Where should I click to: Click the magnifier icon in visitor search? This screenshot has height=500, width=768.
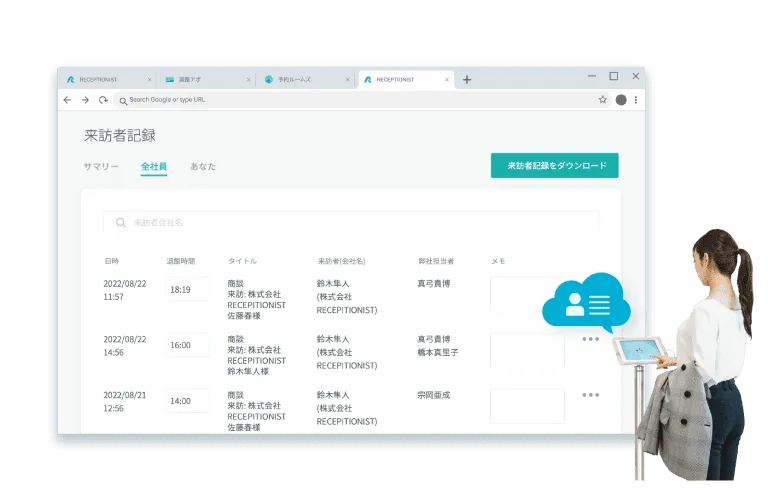[121, 222]
